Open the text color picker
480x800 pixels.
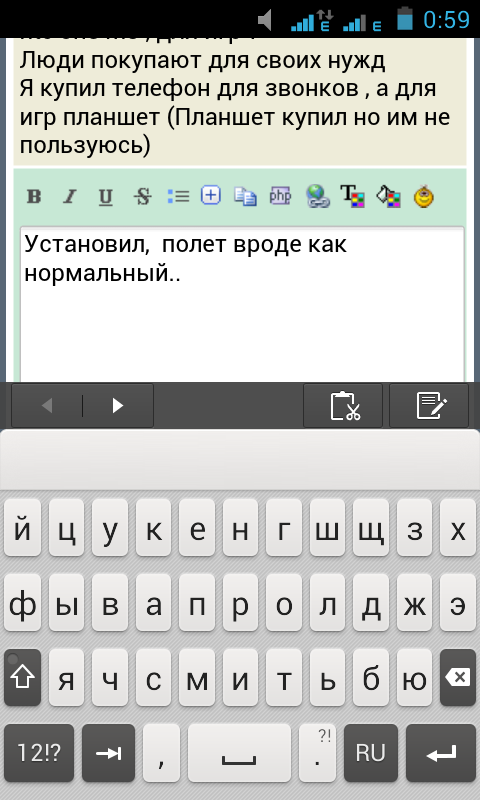pyautogui.click(x=352, y=196)
